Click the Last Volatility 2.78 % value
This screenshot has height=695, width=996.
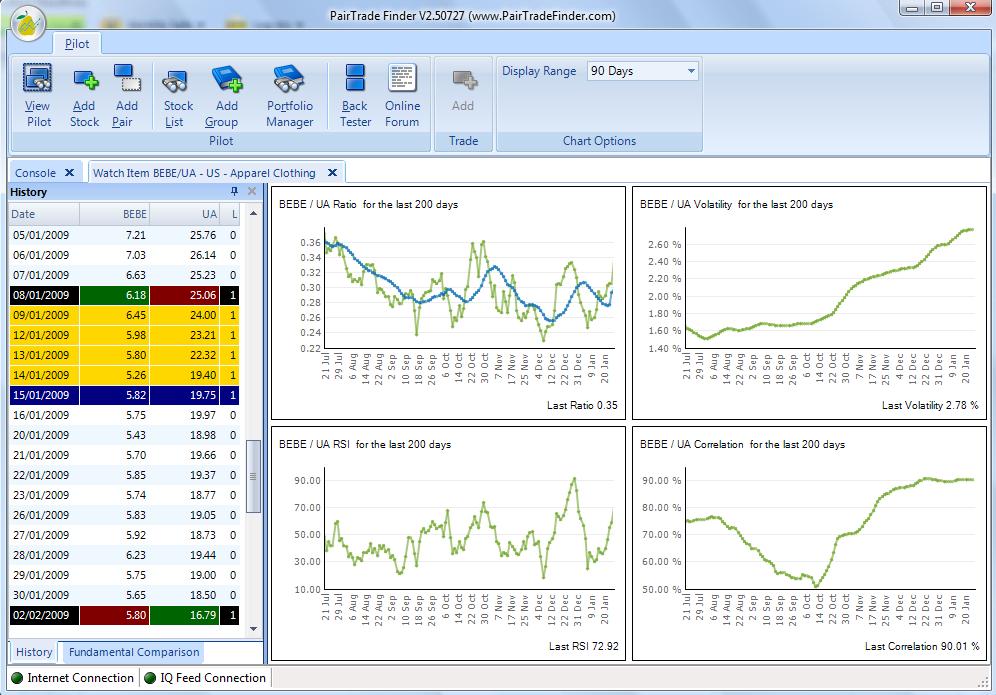click(x=930, y=405)
